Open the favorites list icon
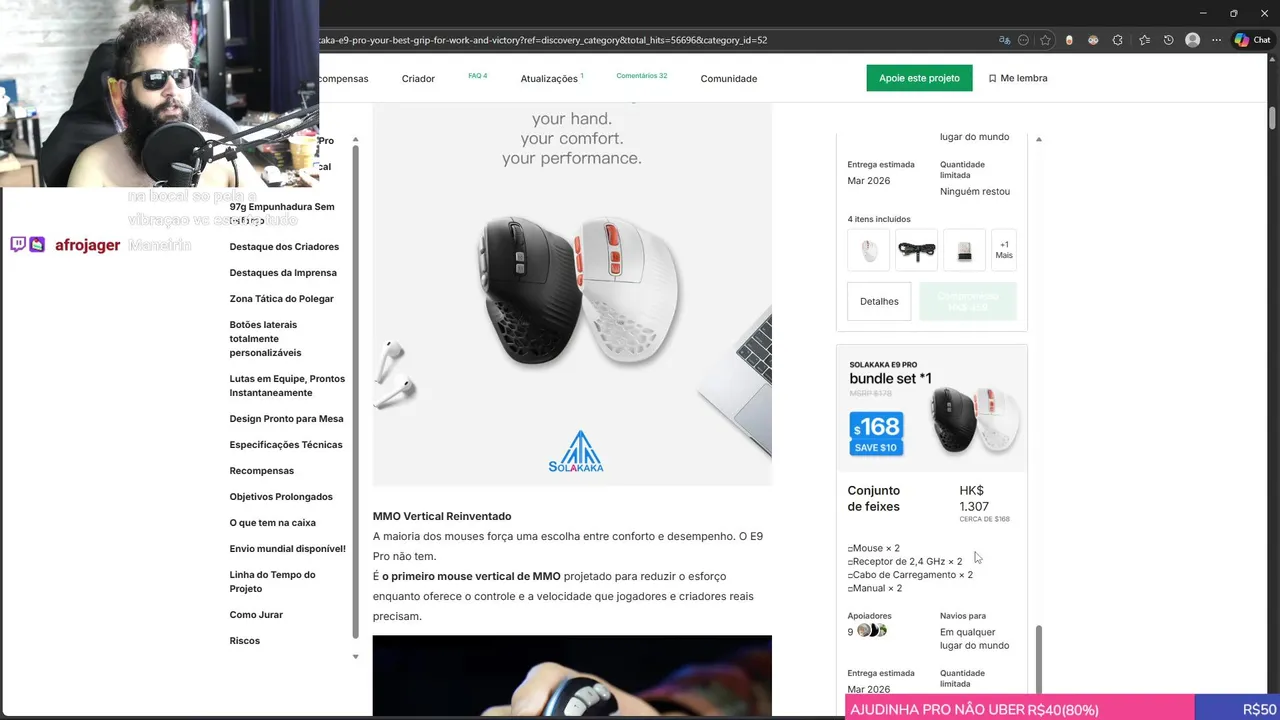Viewport: 1280px width, 720px height. [1143, 40]
